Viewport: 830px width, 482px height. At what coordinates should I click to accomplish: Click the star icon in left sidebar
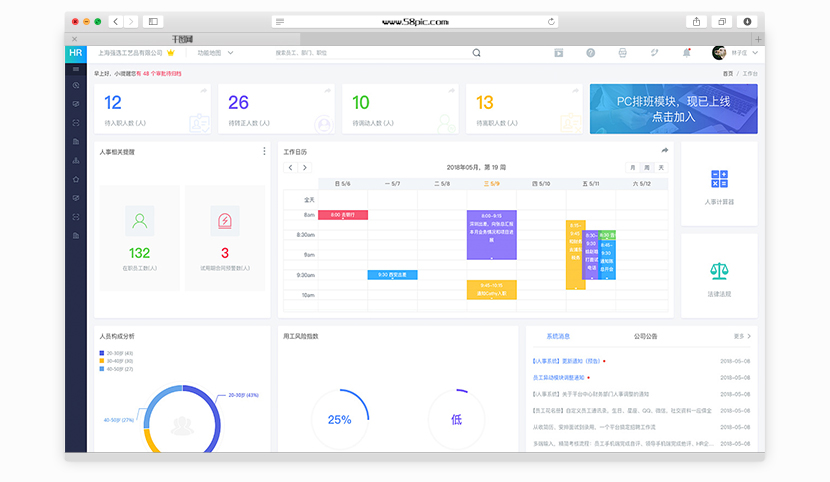pos(76,178)
